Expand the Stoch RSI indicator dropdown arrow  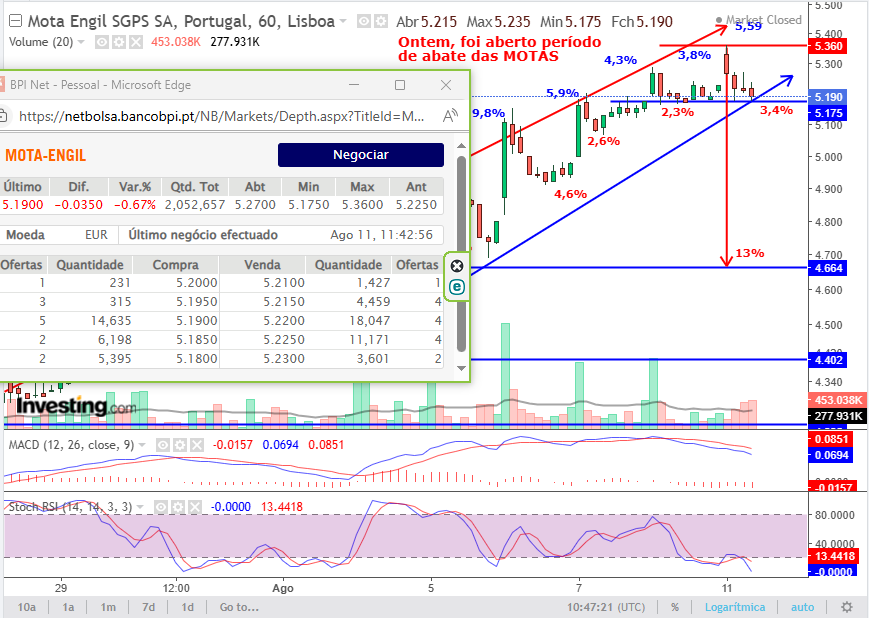pos(140,507)
